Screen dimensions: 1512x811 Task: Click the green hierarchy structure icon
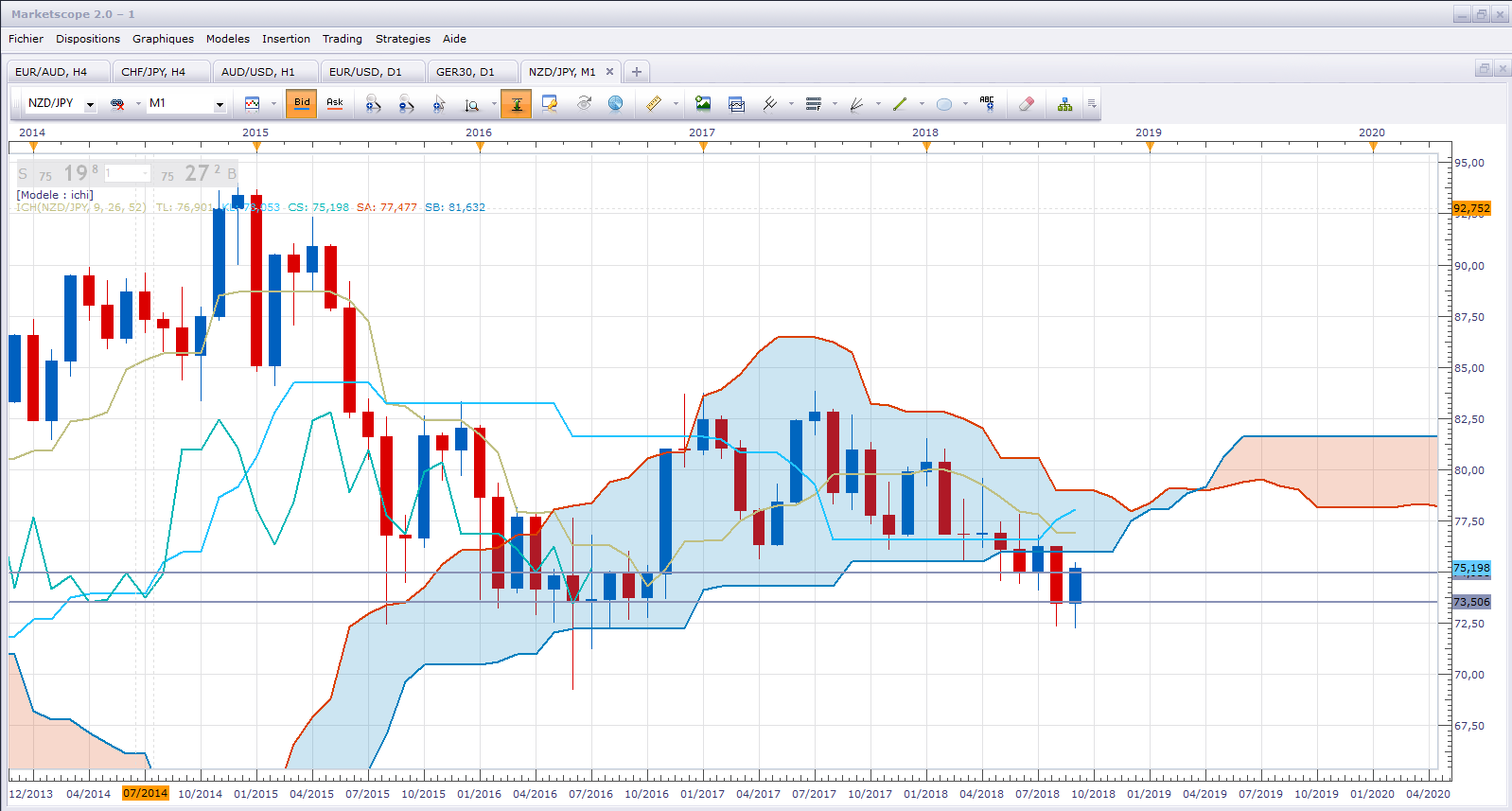pos(1065,104)
